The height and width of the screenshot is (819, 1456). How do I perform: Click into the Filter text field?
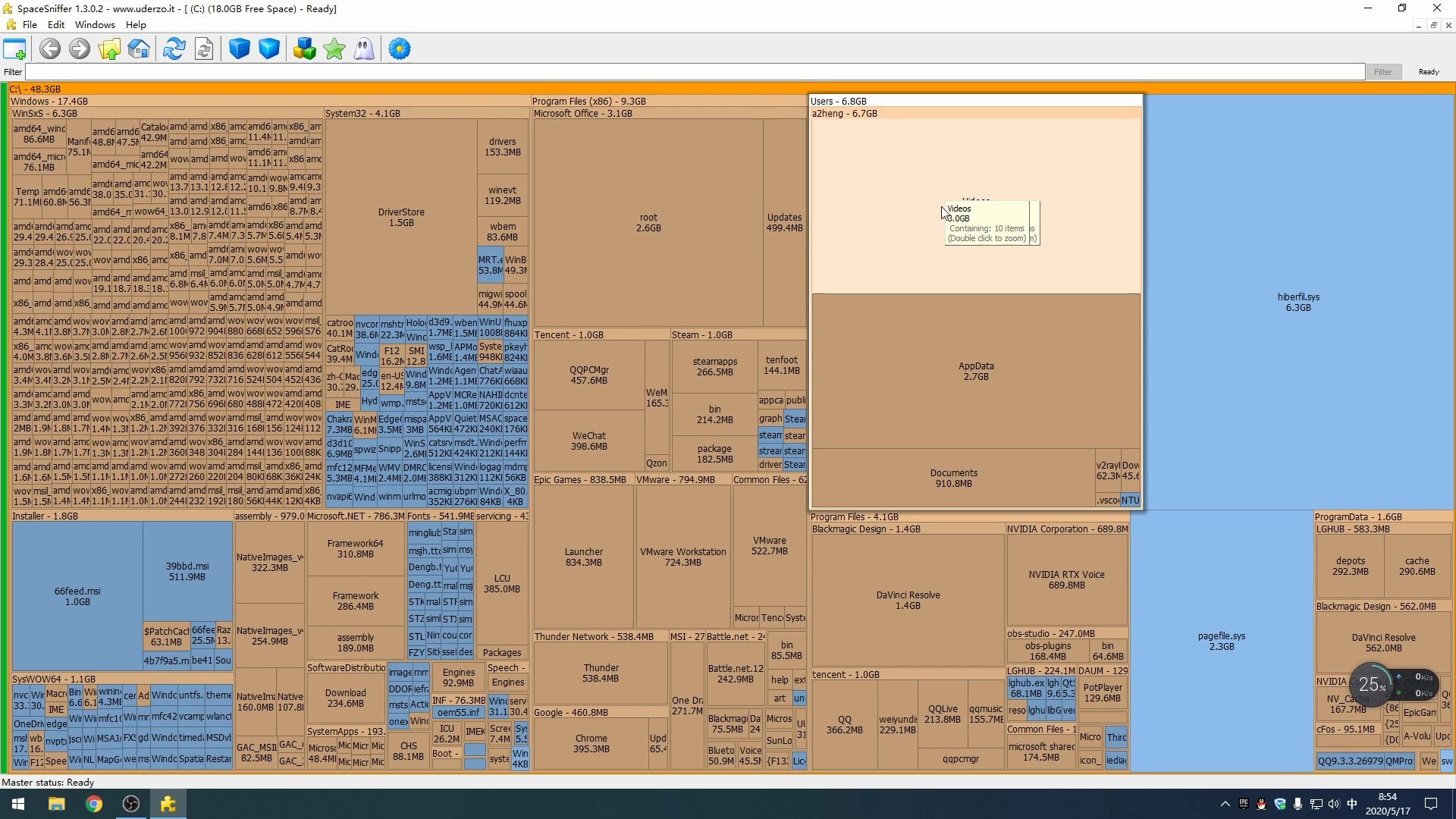682,72
